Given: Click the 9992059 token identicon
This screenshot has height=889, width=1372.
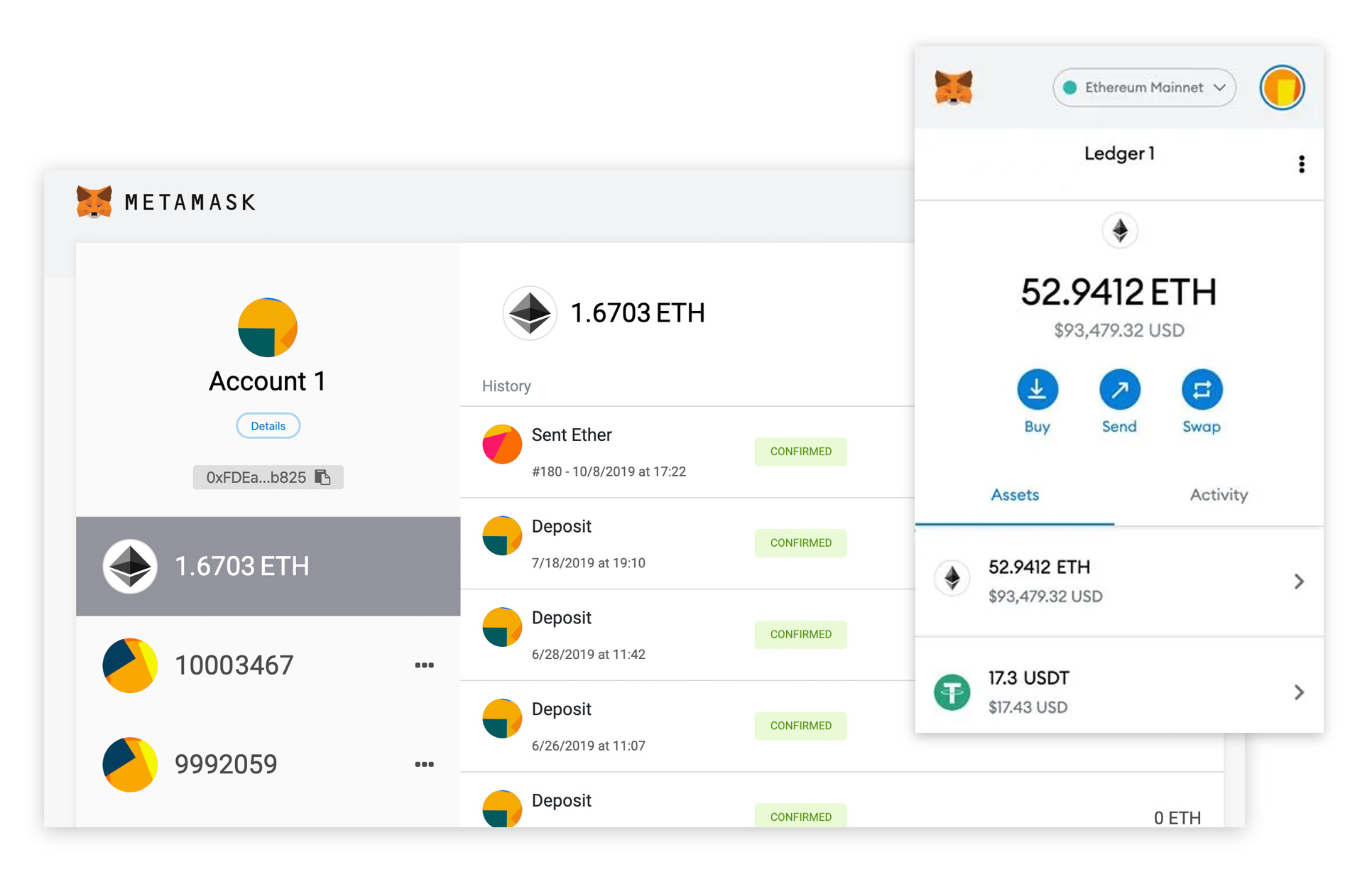Looking at the screenshot, I should coord(129,765).
